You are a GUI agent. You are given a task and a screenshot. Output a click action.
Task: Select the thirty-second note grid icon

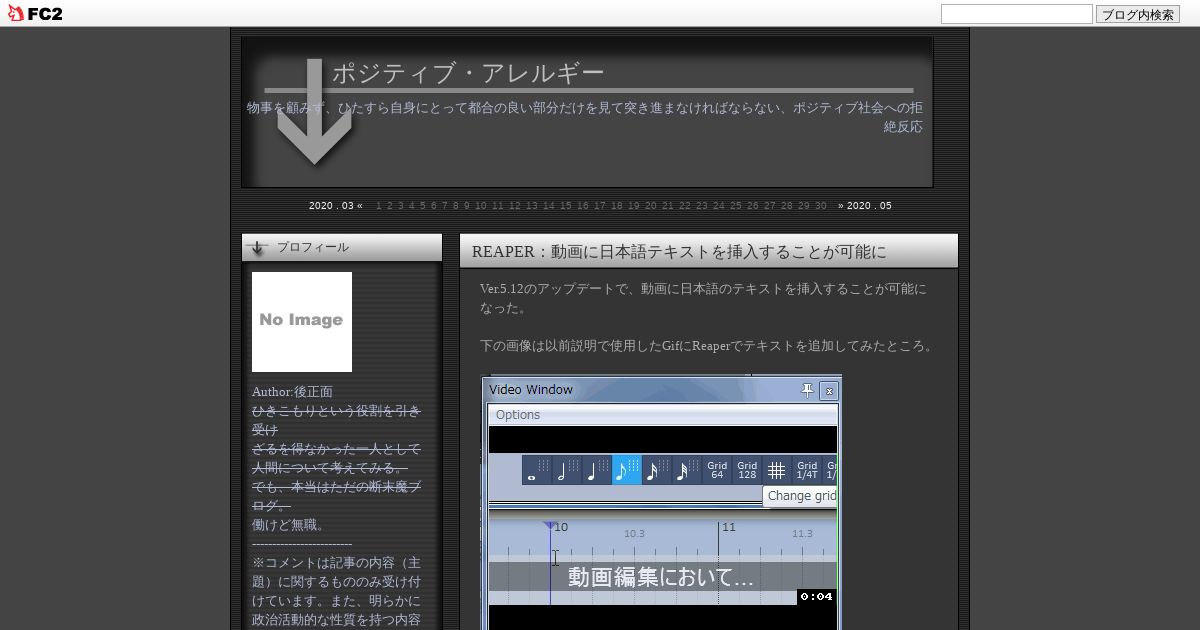pyautogui.click(x=687, y=470)
